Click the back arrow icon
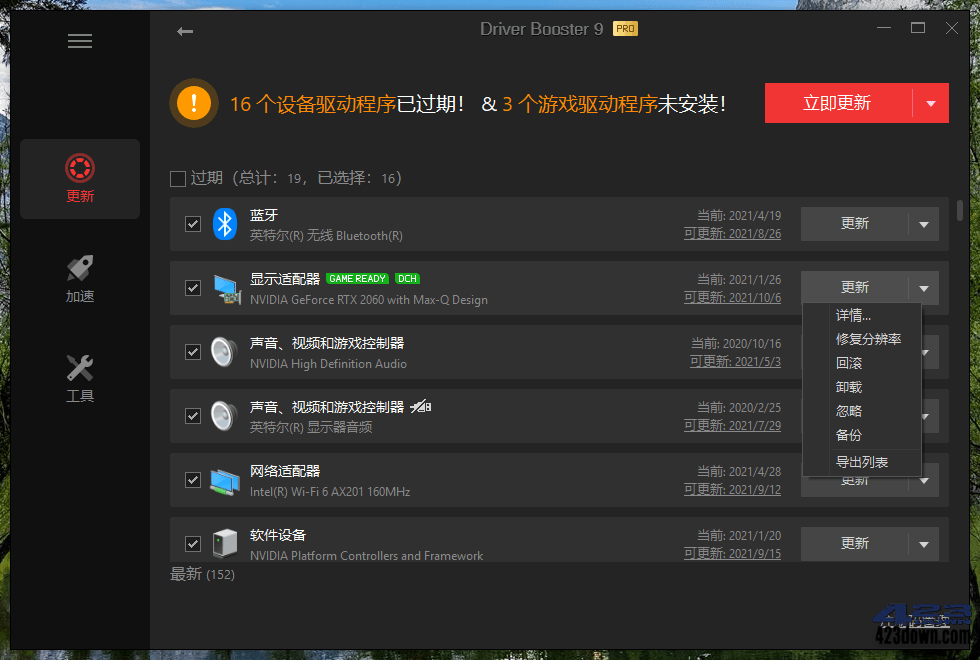The width and height of the screenshot is (980, 660). [x=185, y=31]
